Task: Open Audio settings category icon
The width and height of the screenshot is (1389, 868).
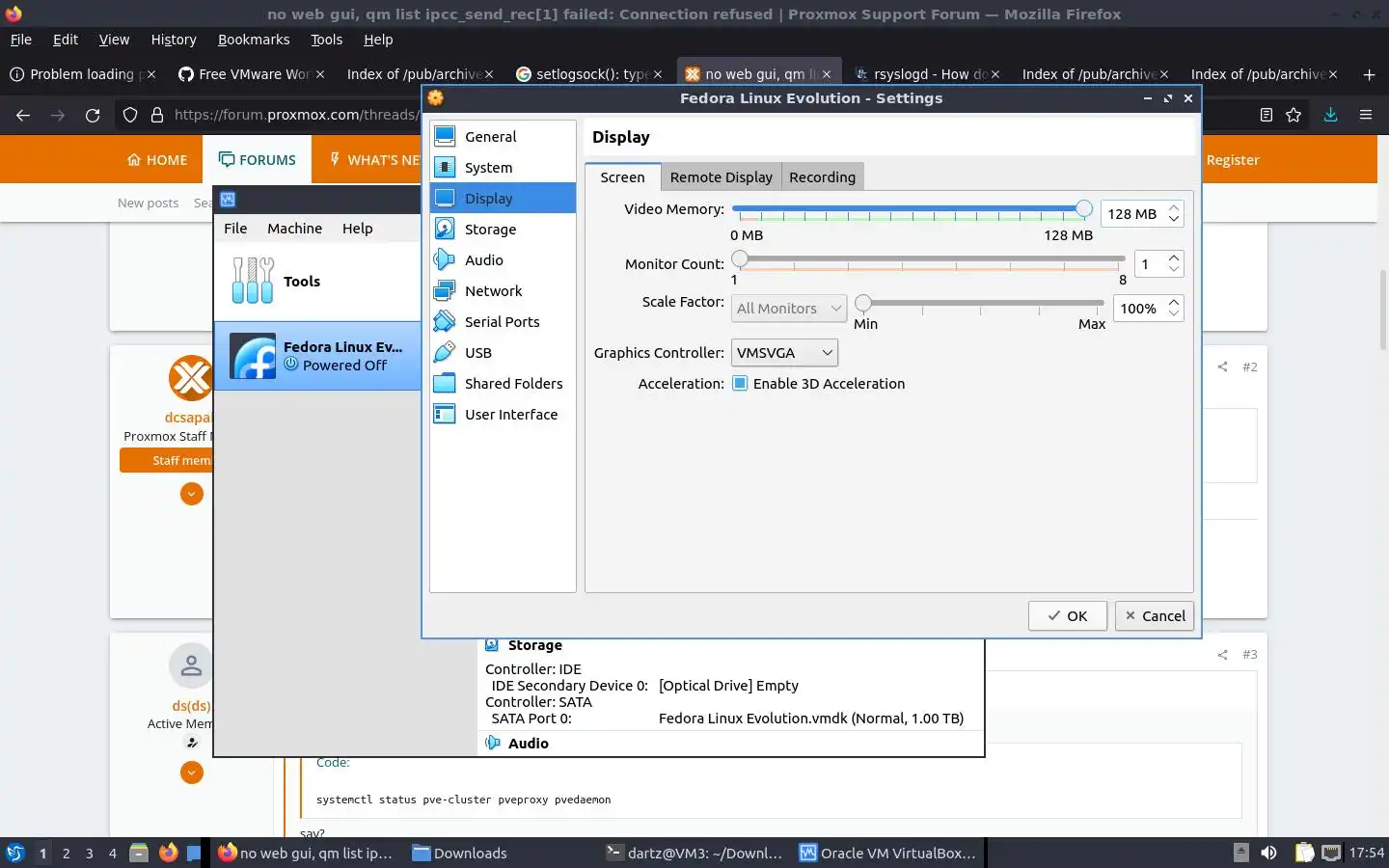Action: click(x=445, y=259)
